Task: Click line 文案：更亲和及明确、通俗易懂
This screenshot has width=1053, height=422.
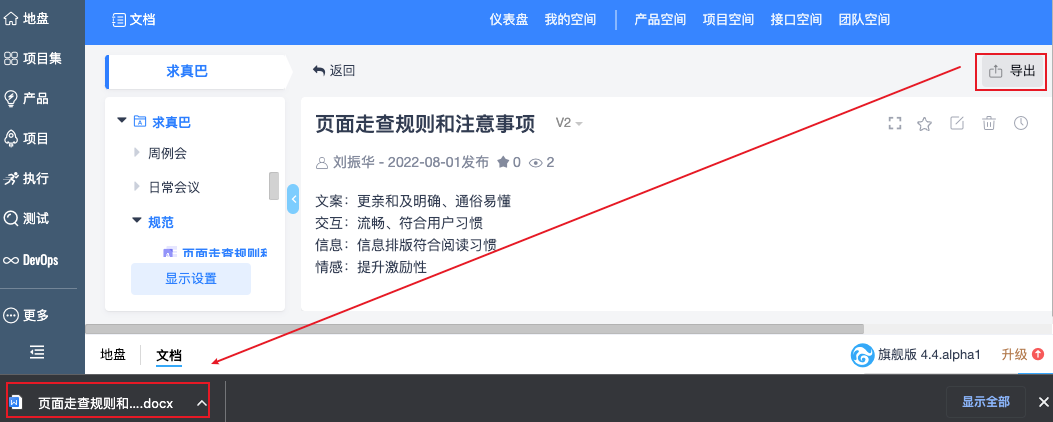Action: coord(414,201)
